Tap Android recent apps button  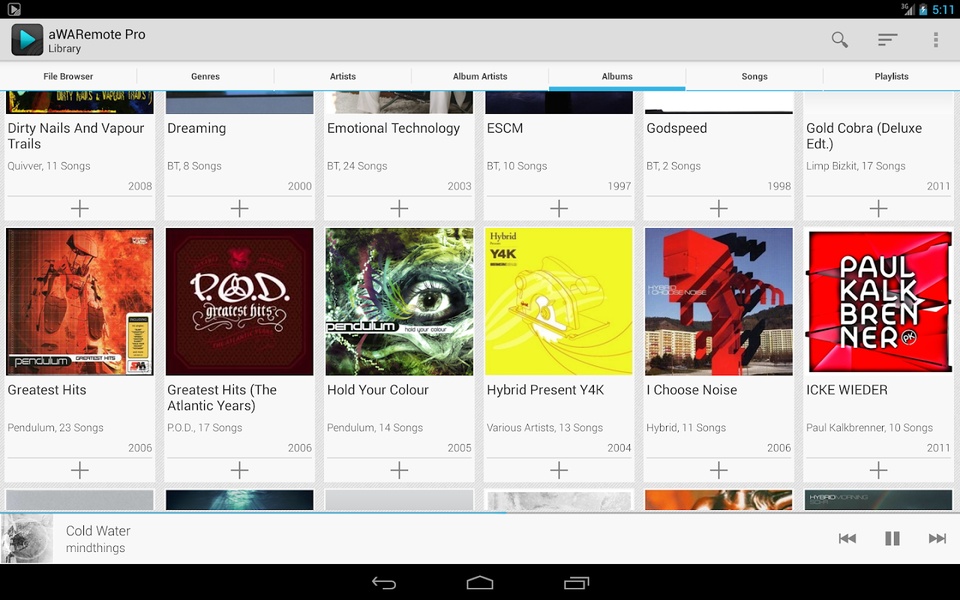click(x=576, y=583)
